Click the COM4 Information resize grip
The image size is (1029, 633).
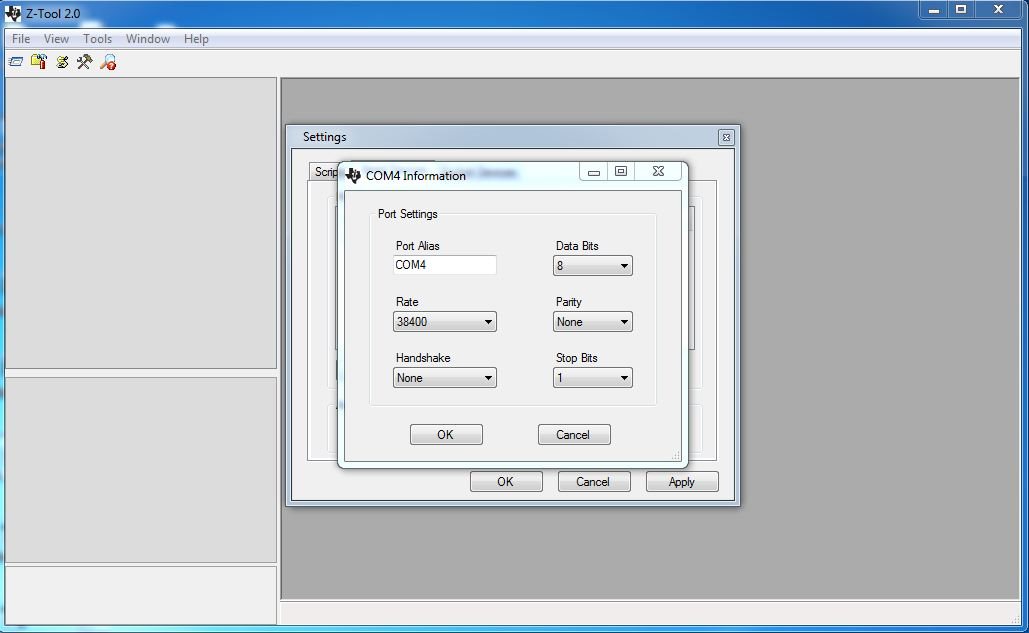coord(676,455)
